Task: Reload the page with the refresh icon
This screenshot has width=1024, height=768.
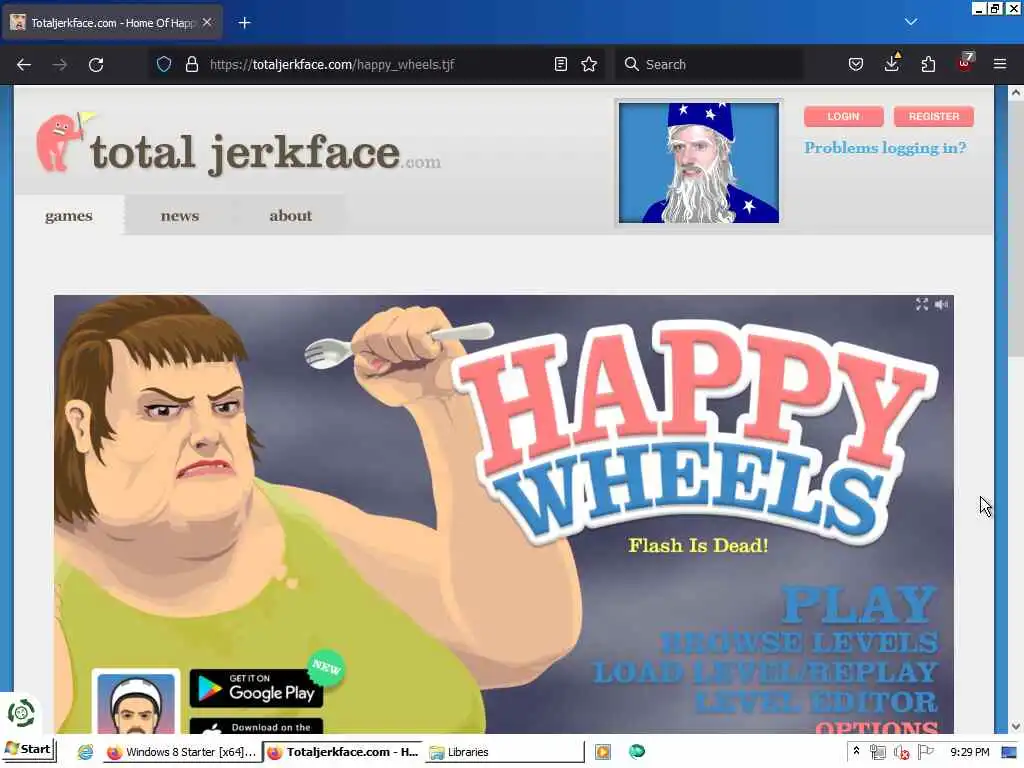Action: [x=96, y=65]
